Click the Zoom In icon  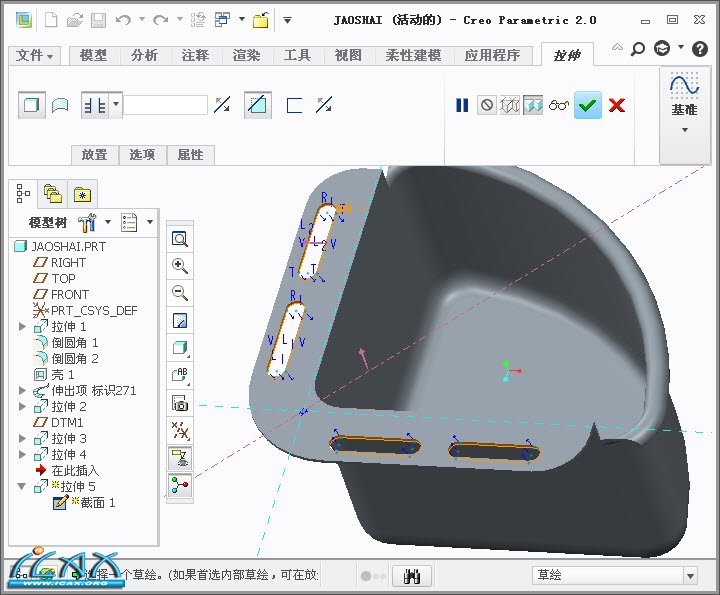[x=180, y=266]
